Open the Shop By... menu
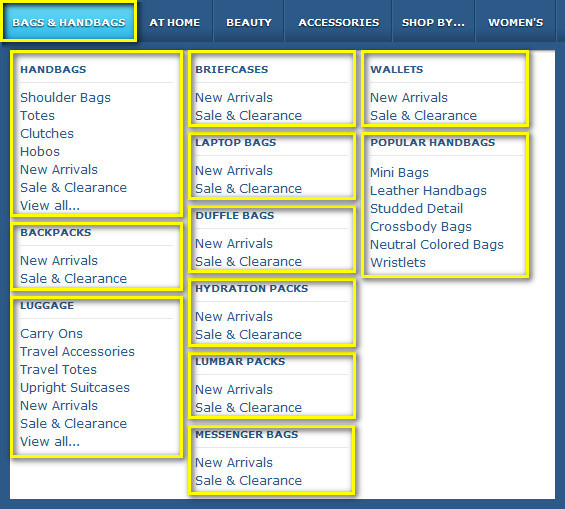 click(433, 22)
